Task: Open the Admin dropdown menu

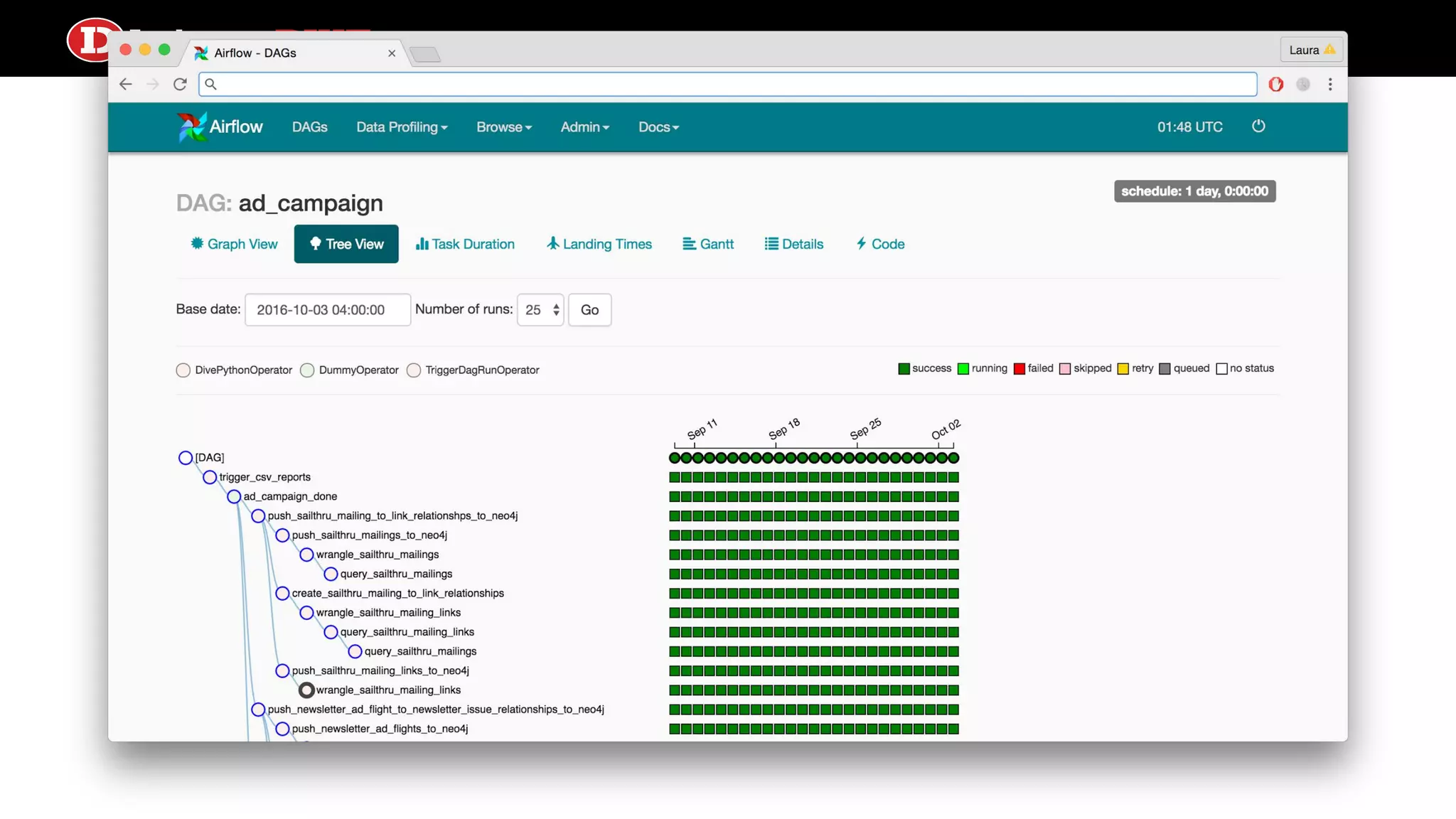Action: 584,127
